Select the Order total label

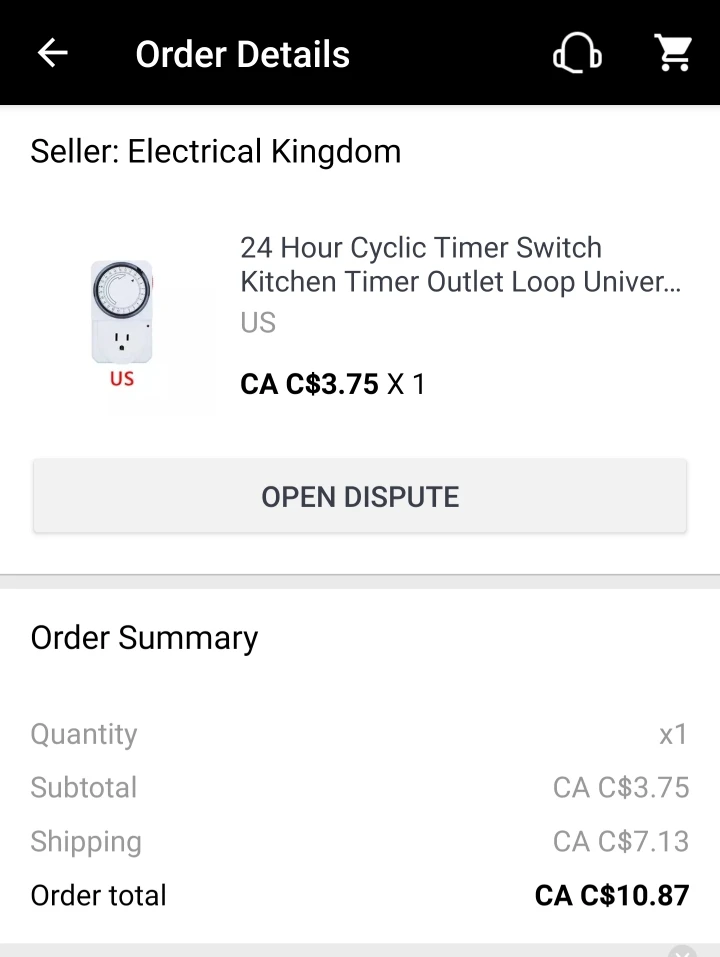[99, 895]
